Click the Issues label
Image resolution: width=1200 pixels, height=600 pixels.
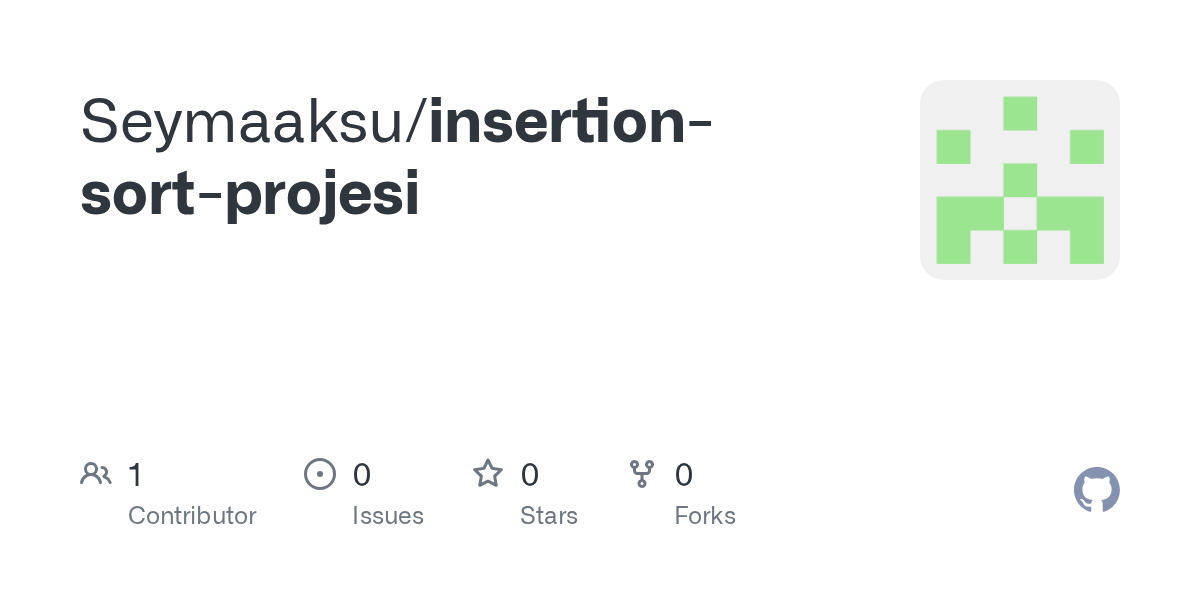[x=388, y=516]
